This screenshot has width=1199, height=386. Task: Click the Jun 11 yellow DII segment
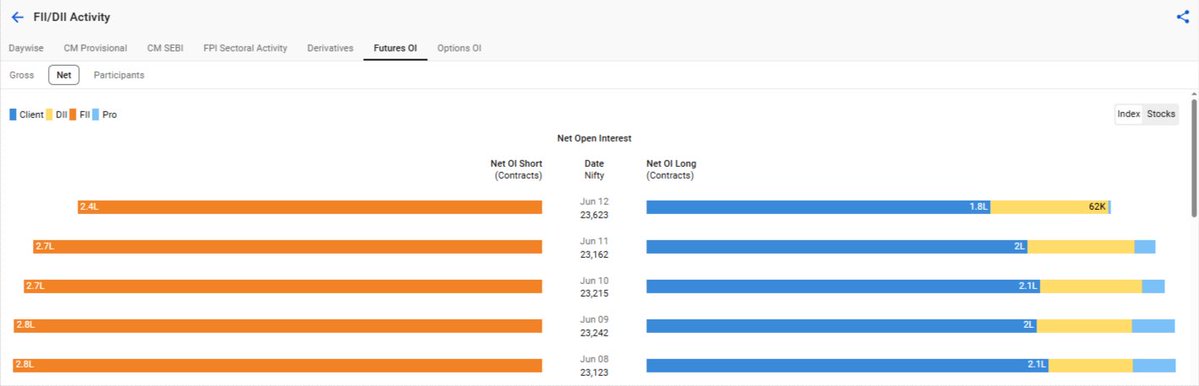coord(1080,246)
